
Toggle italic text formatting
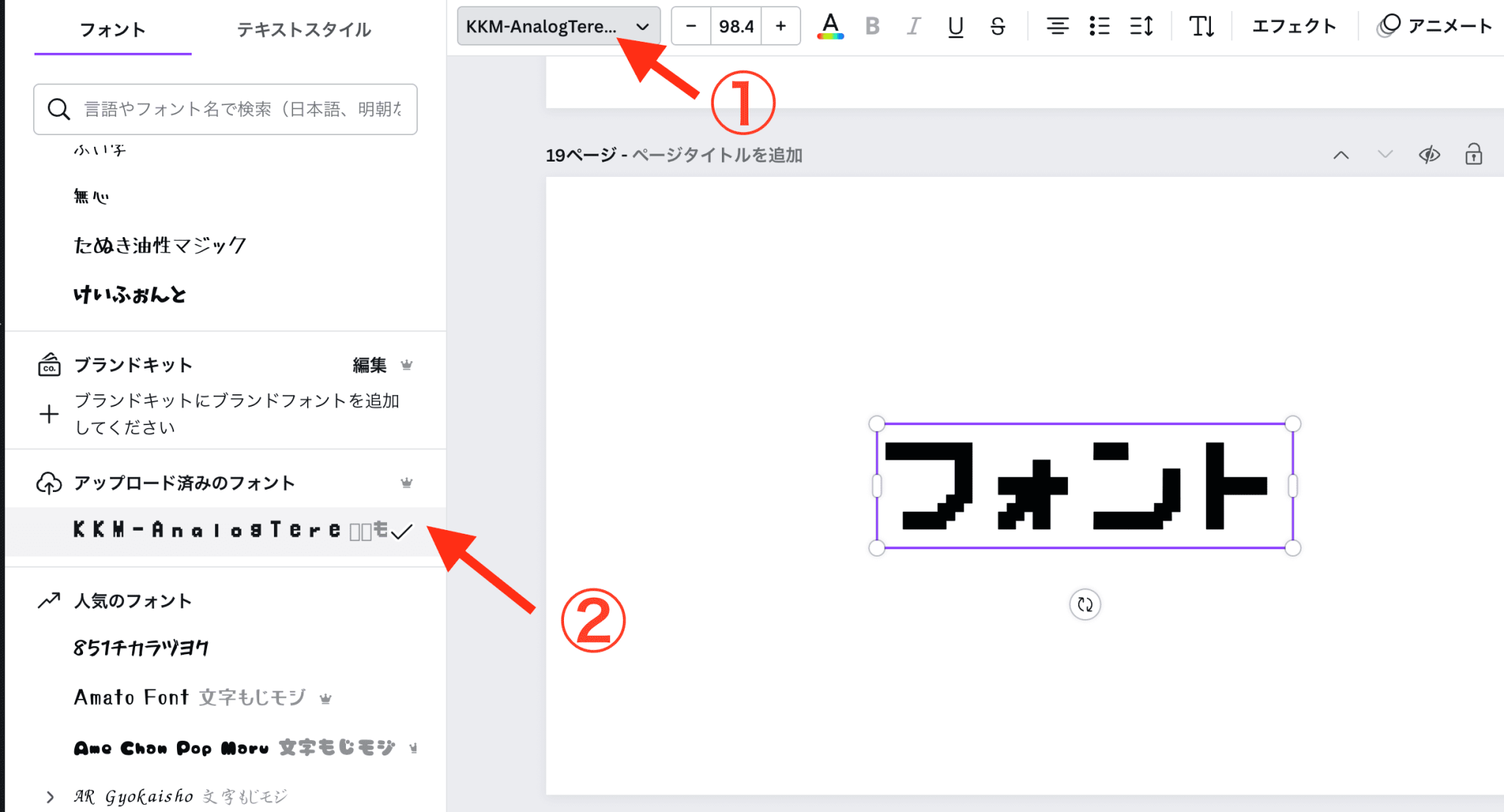tap(913, 26)
